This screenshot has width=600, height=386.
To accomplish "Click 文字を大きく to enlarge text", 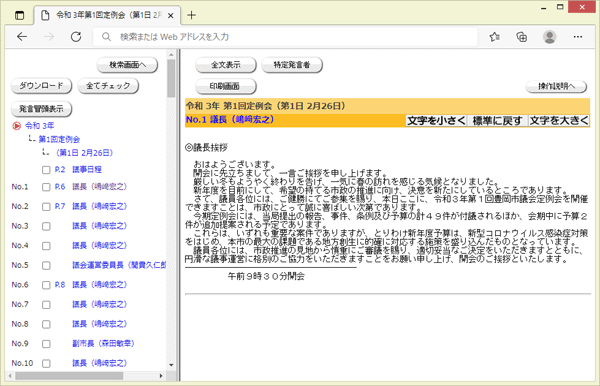I will tap(559, 121).
